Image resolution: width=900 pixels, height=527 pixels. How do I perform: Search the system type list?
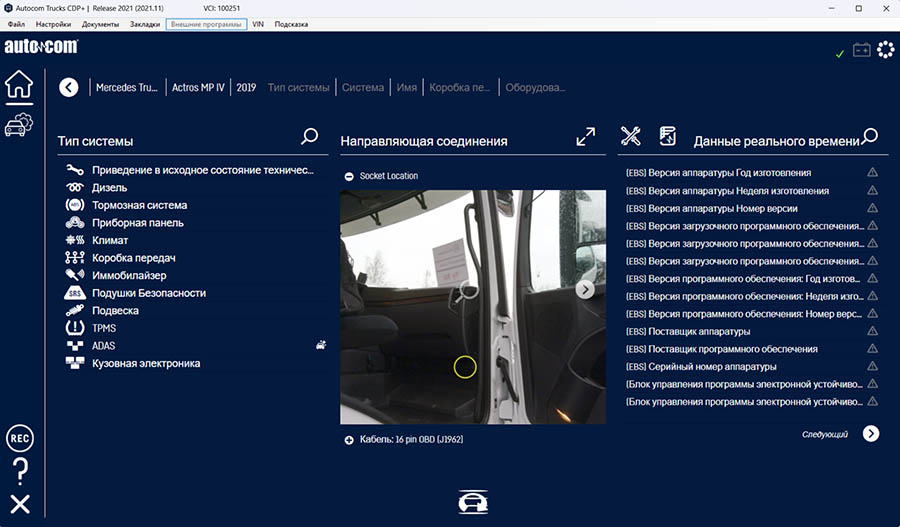click(310, 136)
